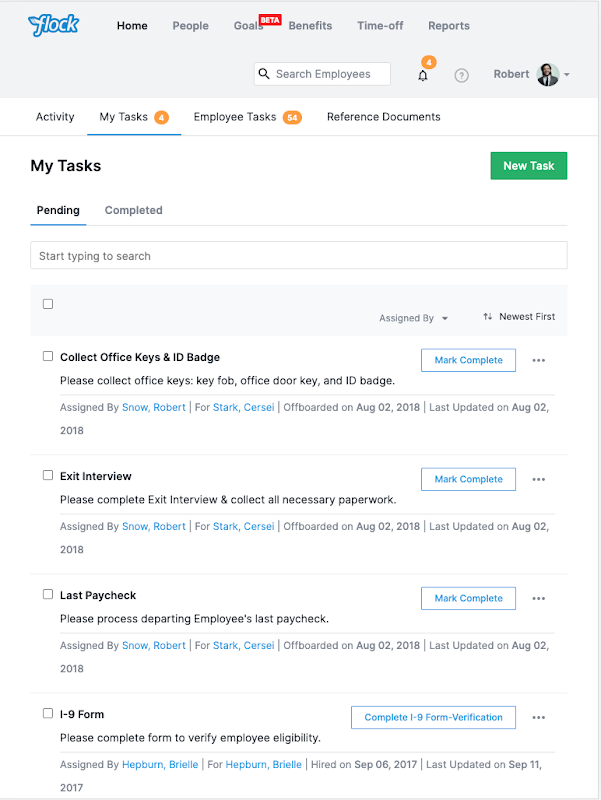Check the Collect Office Keys & ID Badge checkbox
Screen dimensions: 601x800
click(48, 356)
